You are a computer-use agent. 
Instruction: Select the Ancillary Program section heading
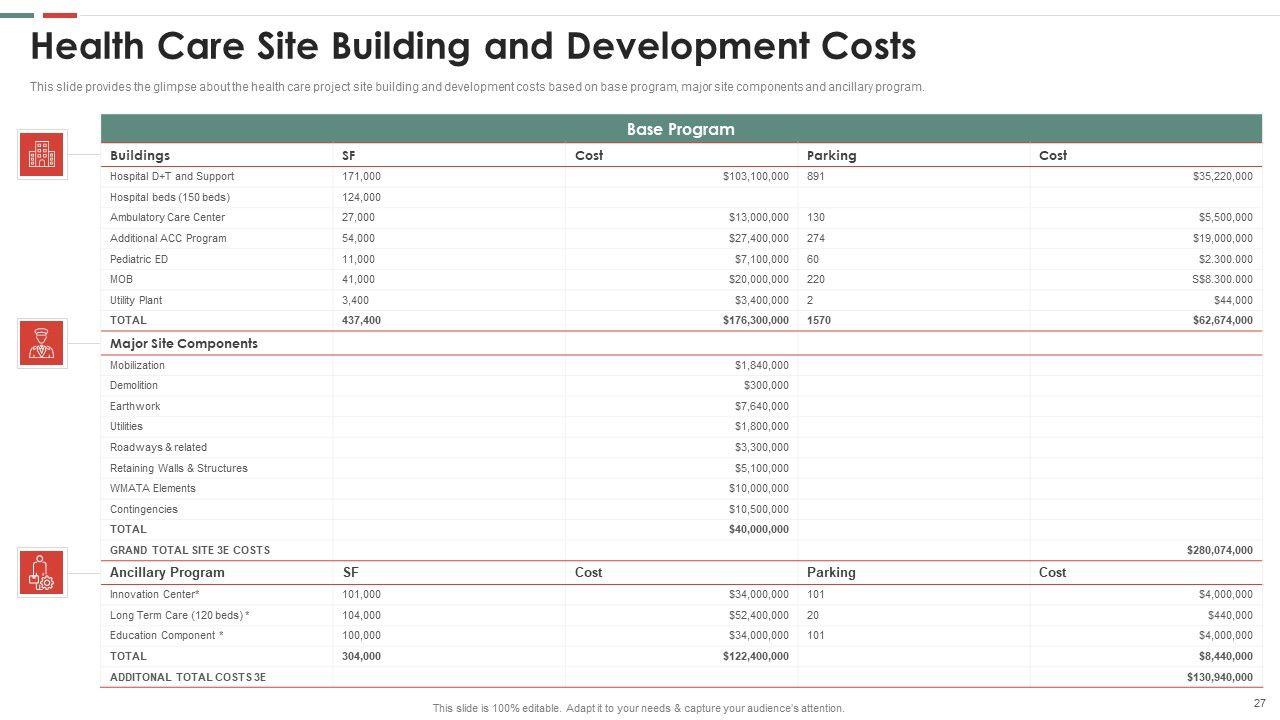click(167, 573)
